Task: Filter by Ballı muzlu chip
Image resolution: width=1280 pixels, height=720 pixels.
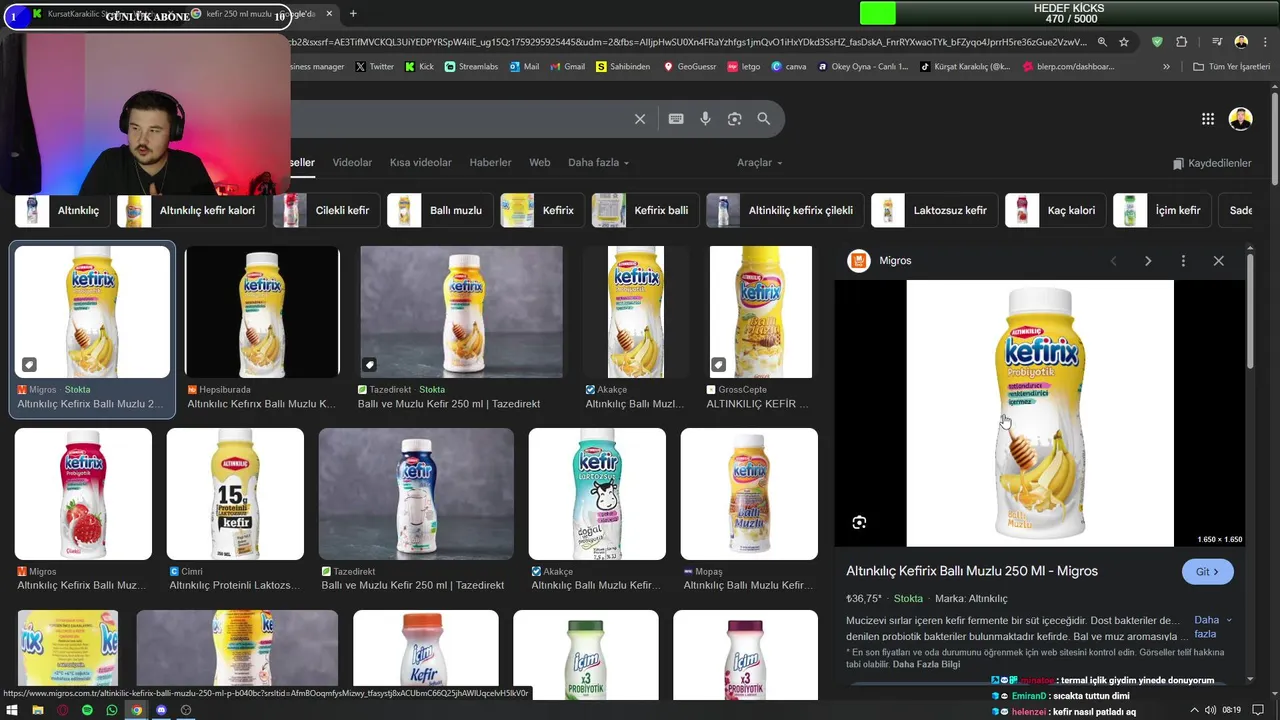Action: click(440, 211)
